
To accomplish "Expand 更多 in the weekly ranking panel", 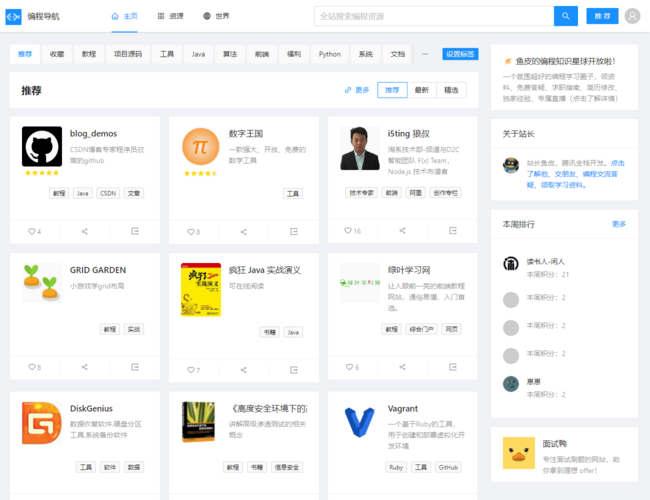I will point(618,224).
